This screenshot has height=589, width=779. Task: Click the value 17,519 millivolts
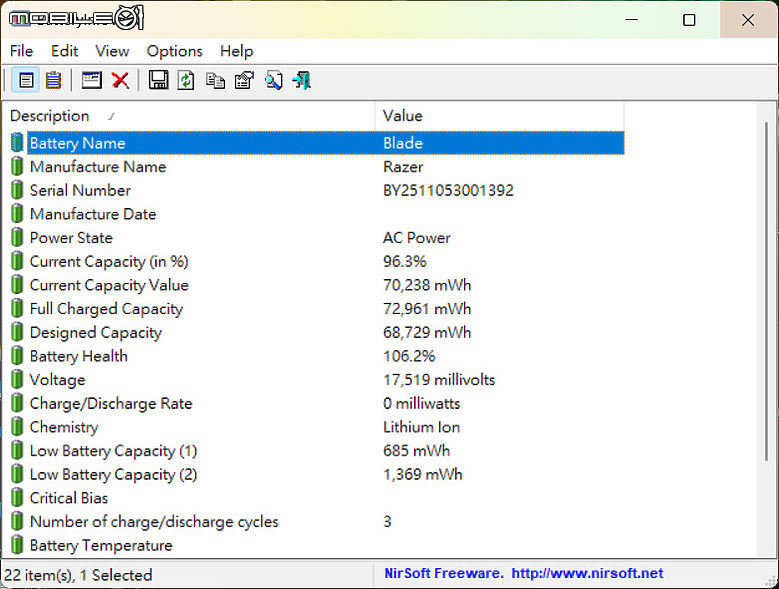pos(439,380)
